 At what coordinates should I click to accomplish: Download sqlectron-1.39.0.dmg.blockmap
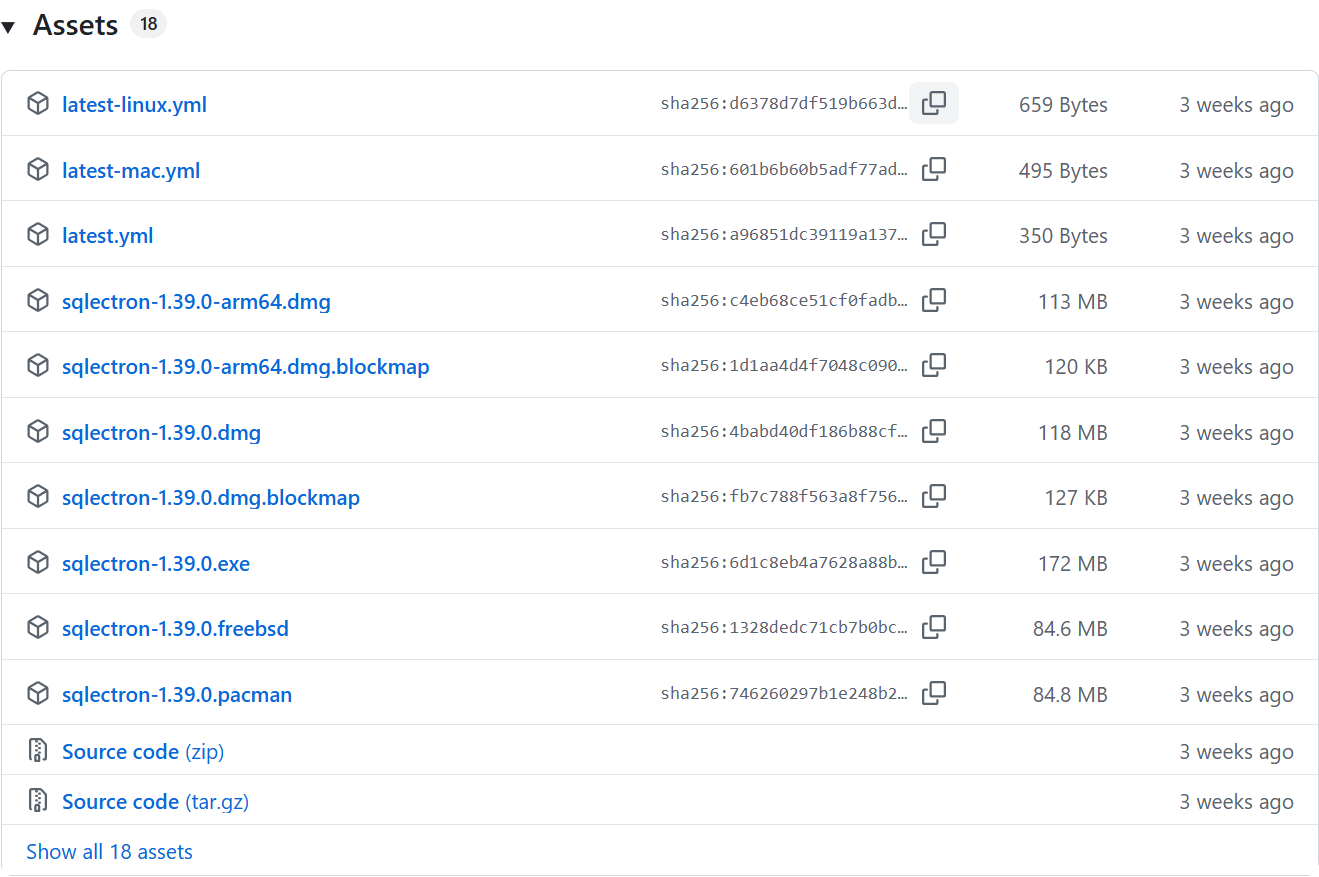click(x=211, y=498)
